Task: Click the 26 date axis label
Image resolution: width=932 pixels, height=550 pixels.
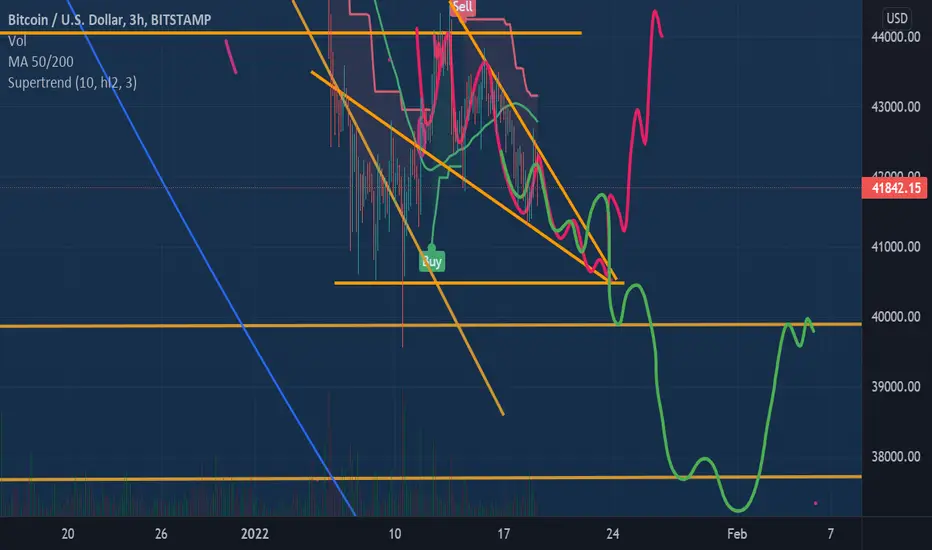Action: pos(161,534)
